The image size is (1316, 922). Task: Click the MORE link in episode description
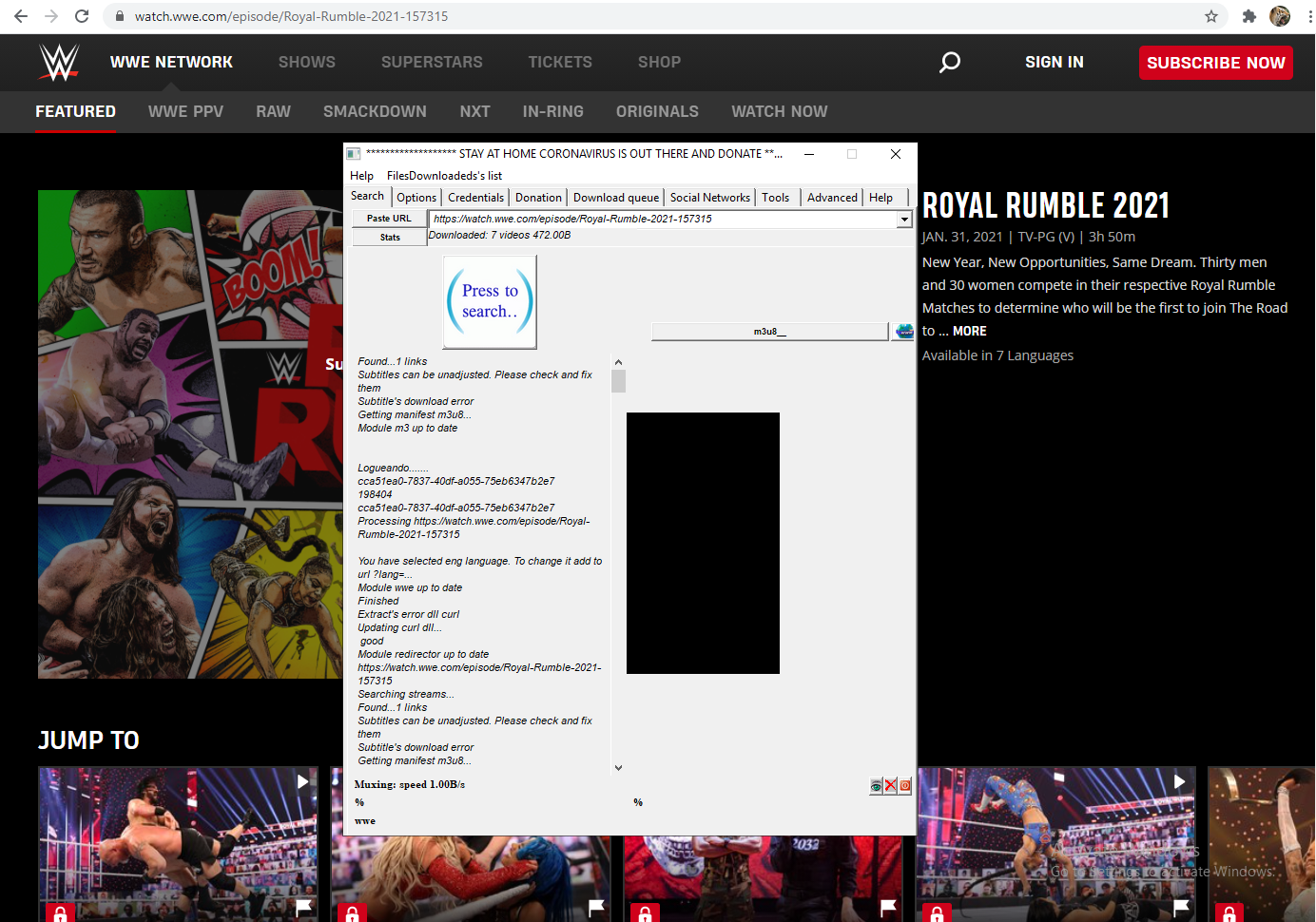click(x=969, y=331)
